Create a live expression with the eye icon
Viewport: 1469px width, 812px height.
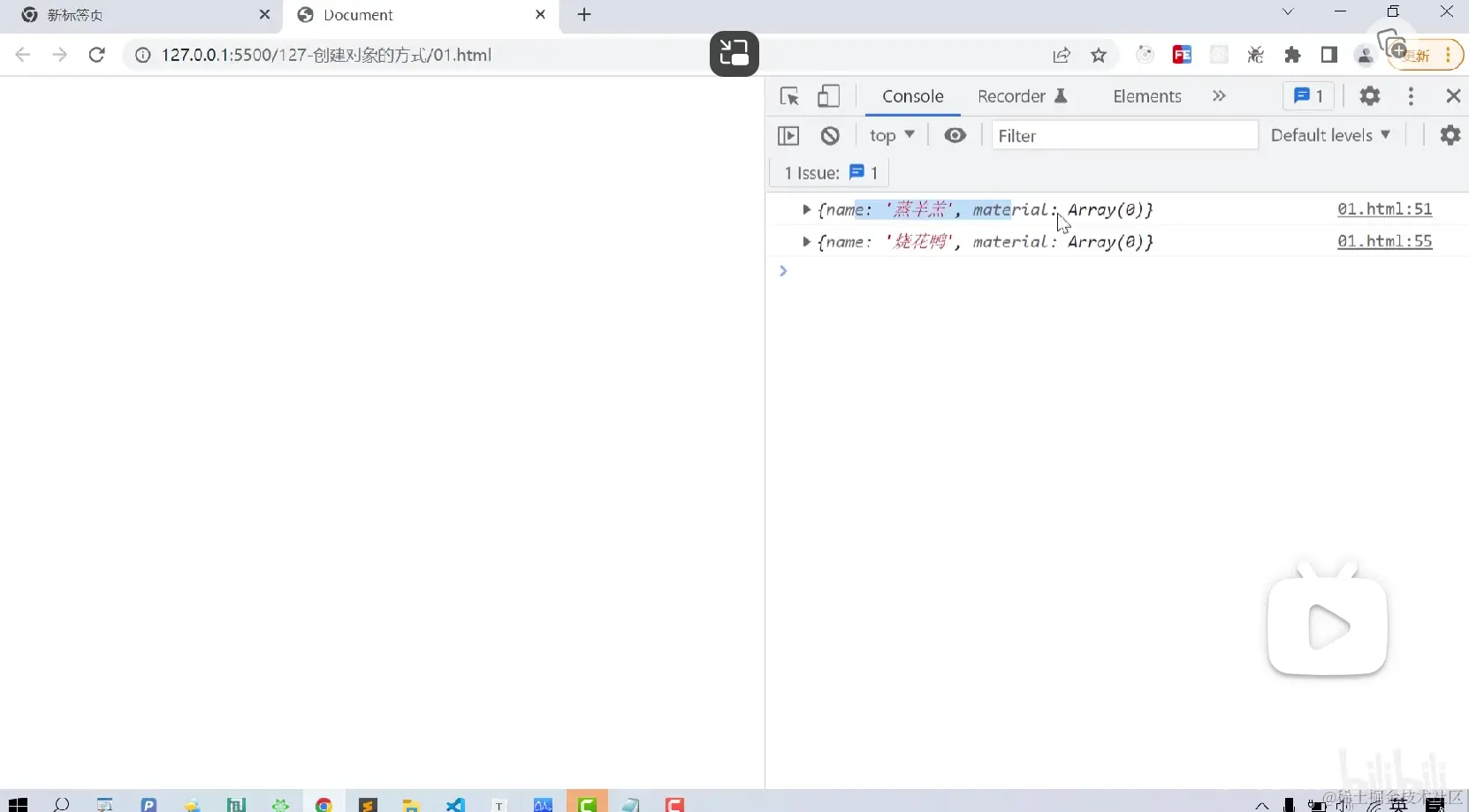(x=955, y=135)
